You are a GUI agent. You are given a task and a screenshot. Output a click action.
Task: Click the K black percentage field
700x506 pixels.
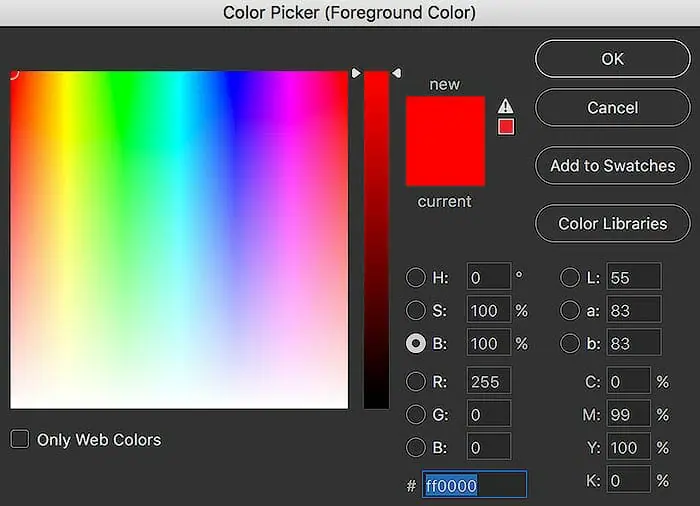629,481
